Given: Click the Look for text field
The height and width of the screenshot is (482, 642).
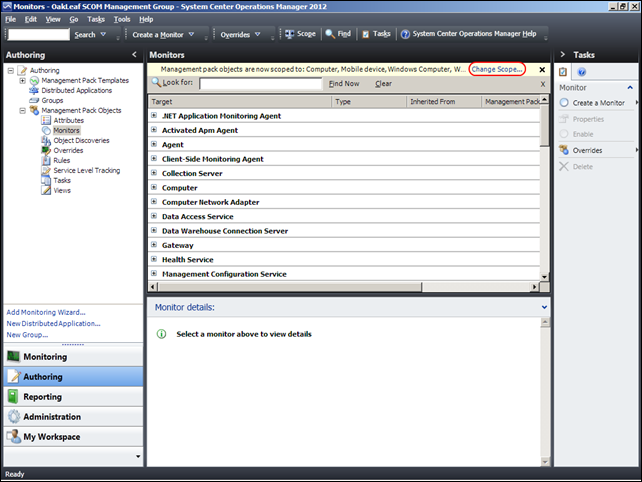Looking at the screenshot, I should point(261,84).
